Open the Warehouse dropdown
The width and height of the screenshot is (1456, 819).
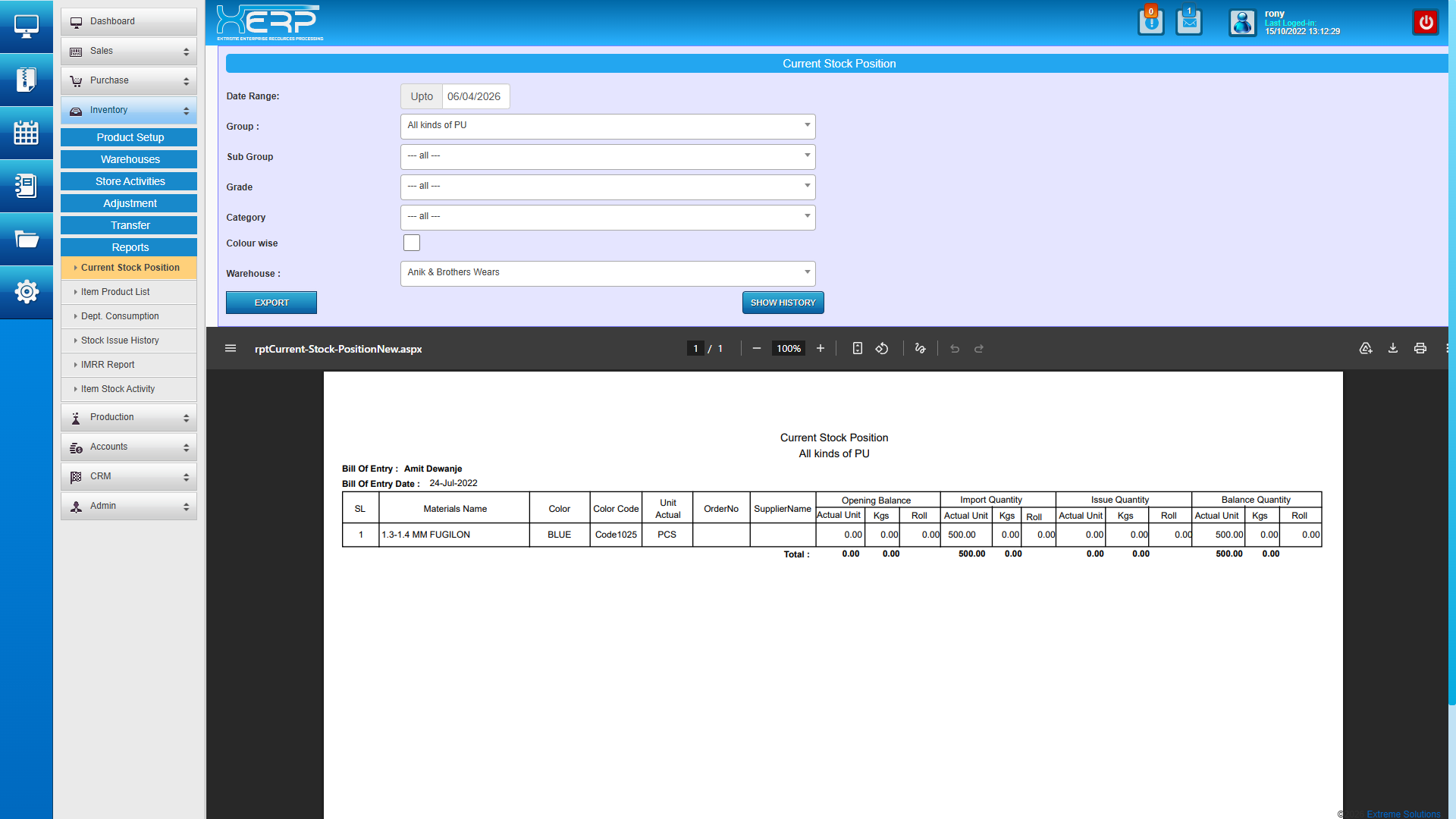[607, 273]
